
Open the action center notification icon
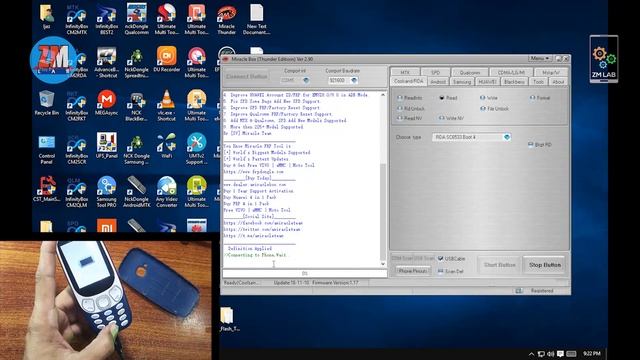(x=560, y=354)
